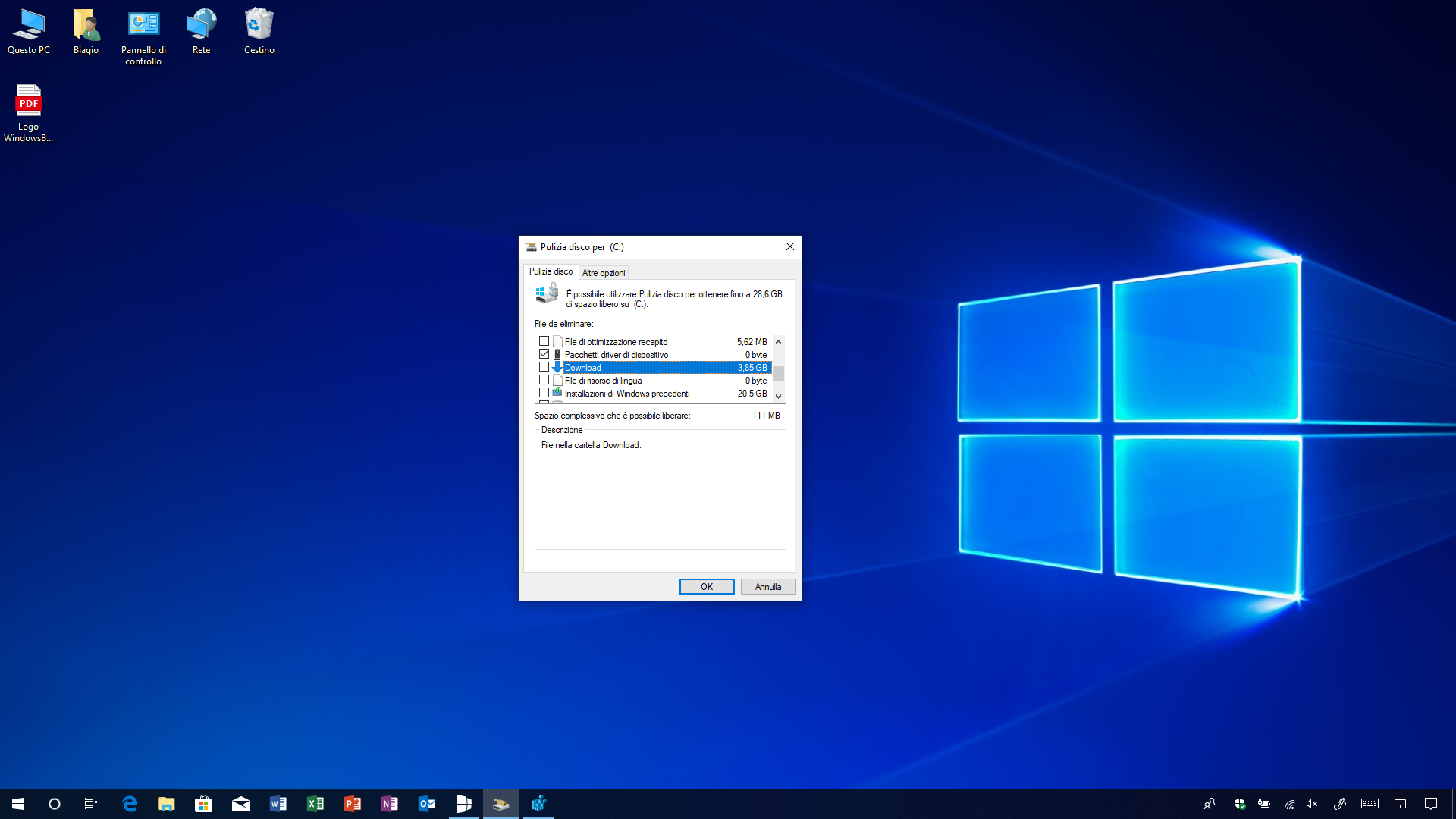The image size is (1456, 819).
Task: Select the Download row in file list
Action: [x=654, y=368]
